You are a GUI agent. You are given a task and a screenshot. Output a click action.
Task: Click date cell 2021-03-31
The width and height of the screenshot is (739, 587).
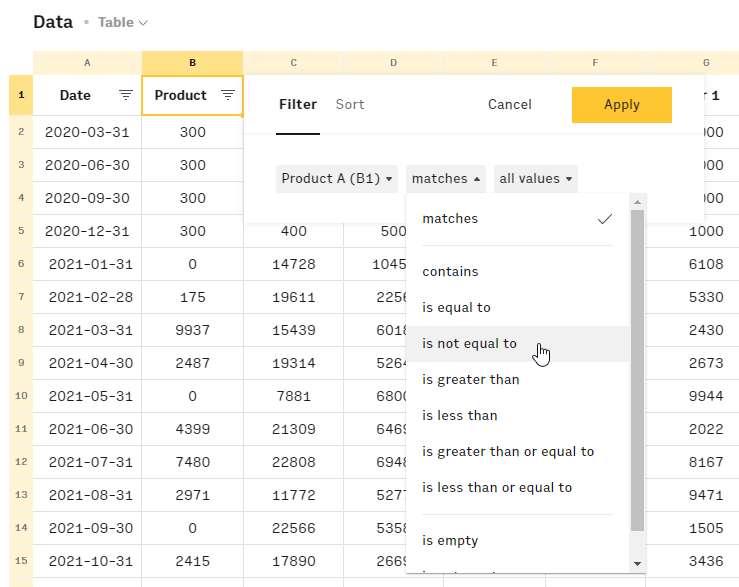click(x=87, y=330)
